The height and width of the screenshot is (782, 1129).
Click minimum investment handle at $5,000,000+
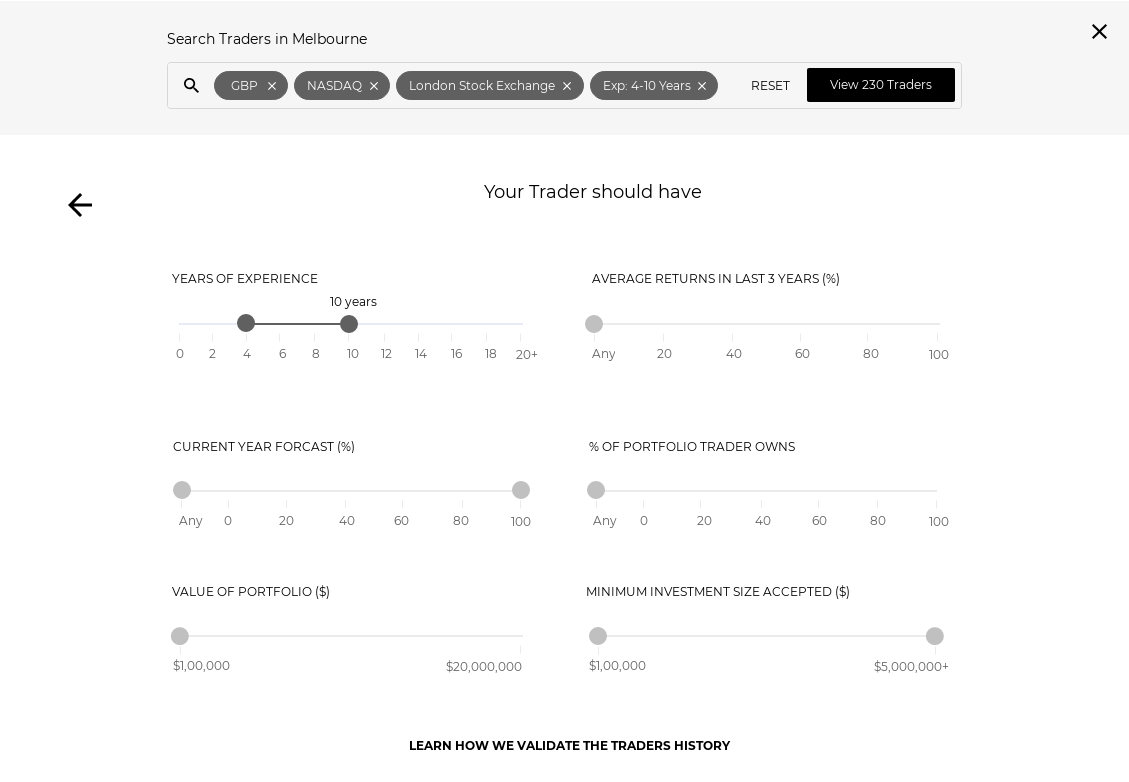[x=935, y=636]
